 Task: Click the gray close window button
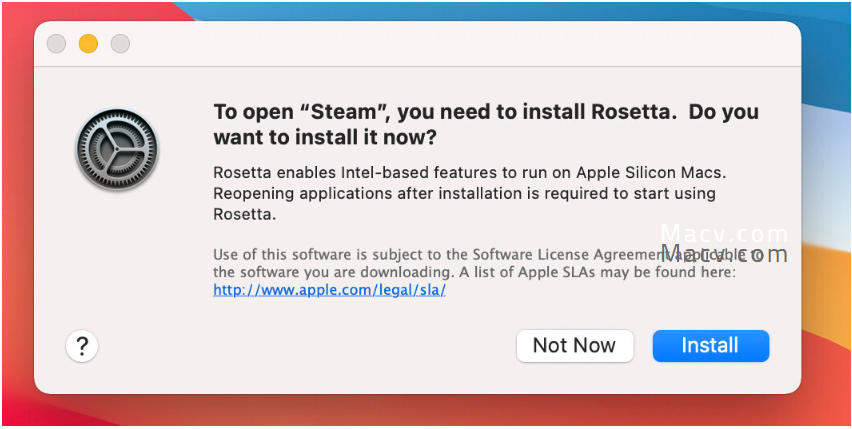(56, 43)
